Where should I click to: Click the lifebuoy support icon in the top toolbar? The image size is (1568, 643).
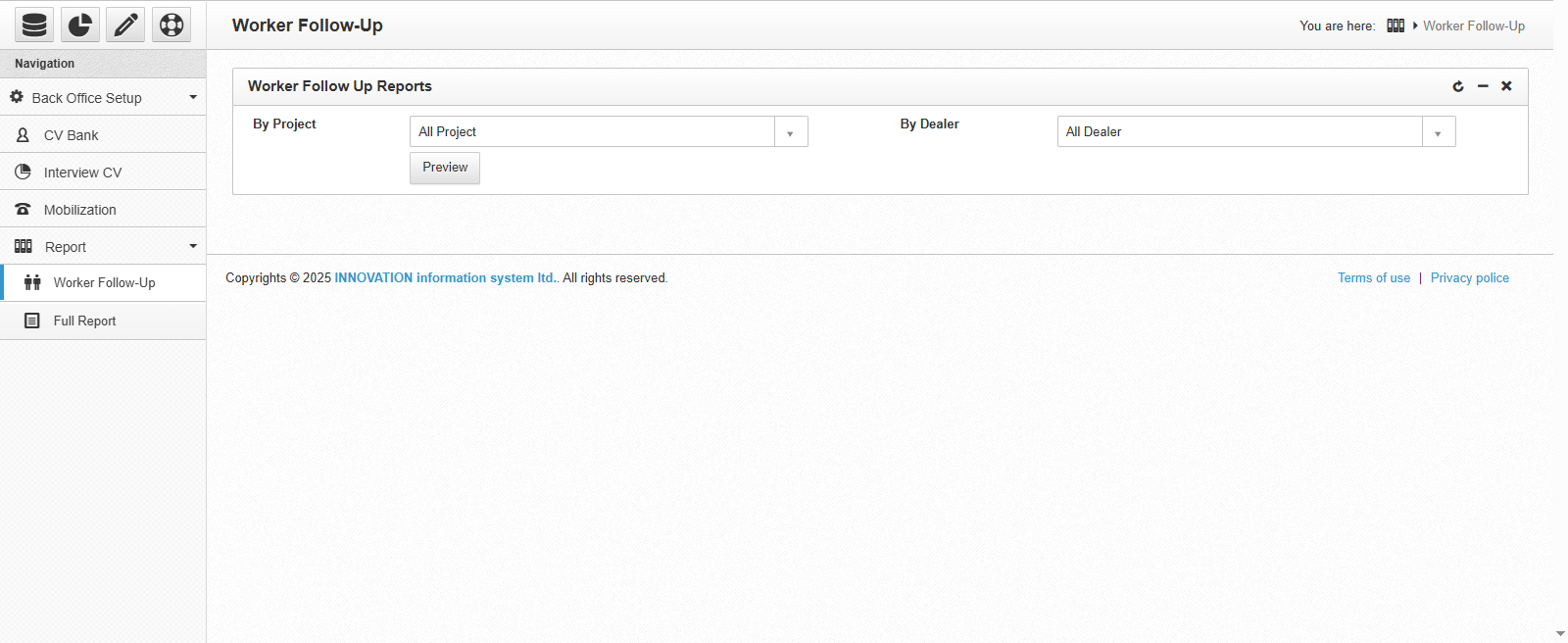[x=171, y=25]
